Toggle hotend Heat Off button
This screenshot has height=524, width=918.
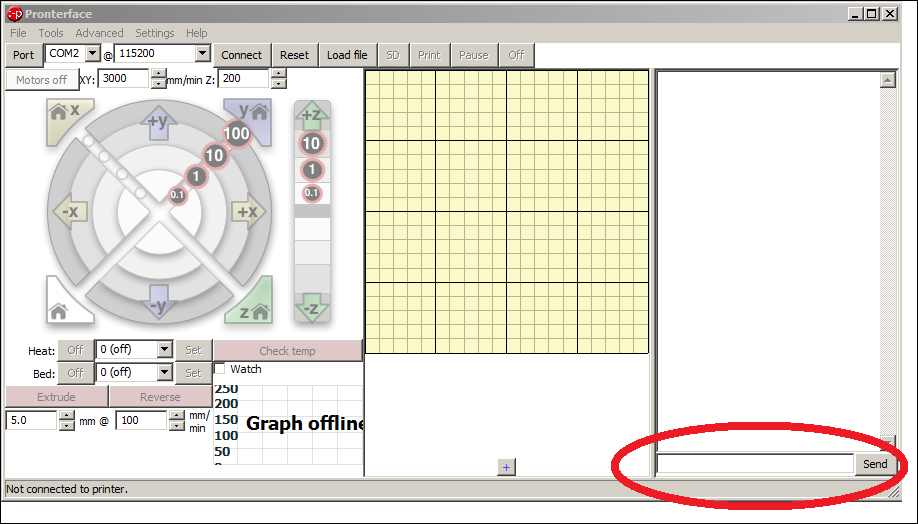76,350
